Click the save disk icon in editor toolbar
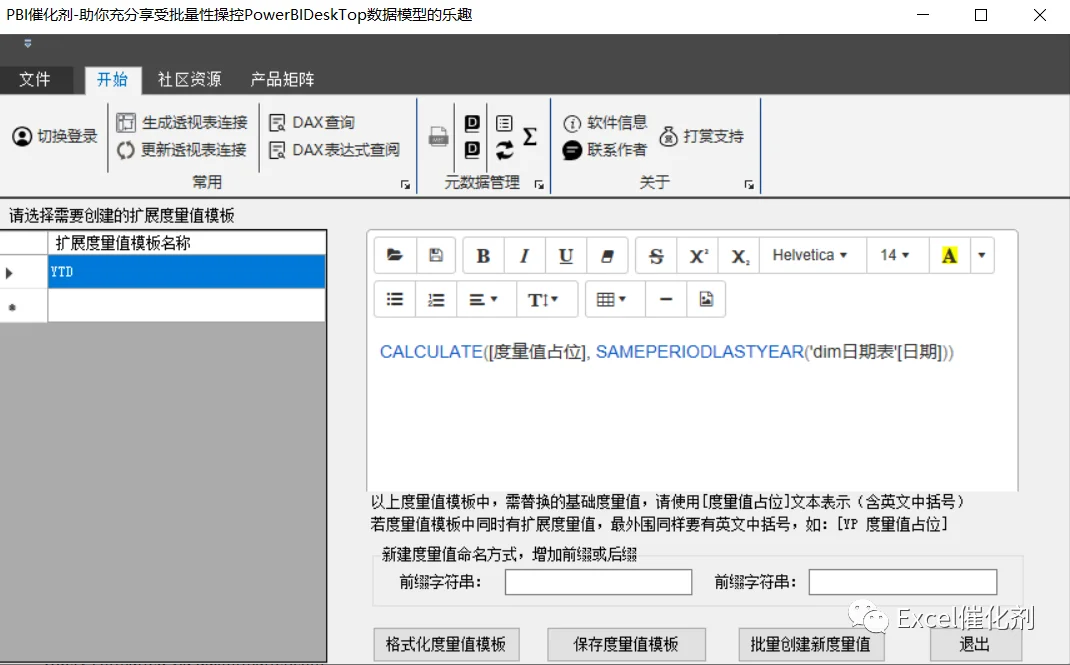The width and height of the screenshot is (1070, 665). [436, 255]
